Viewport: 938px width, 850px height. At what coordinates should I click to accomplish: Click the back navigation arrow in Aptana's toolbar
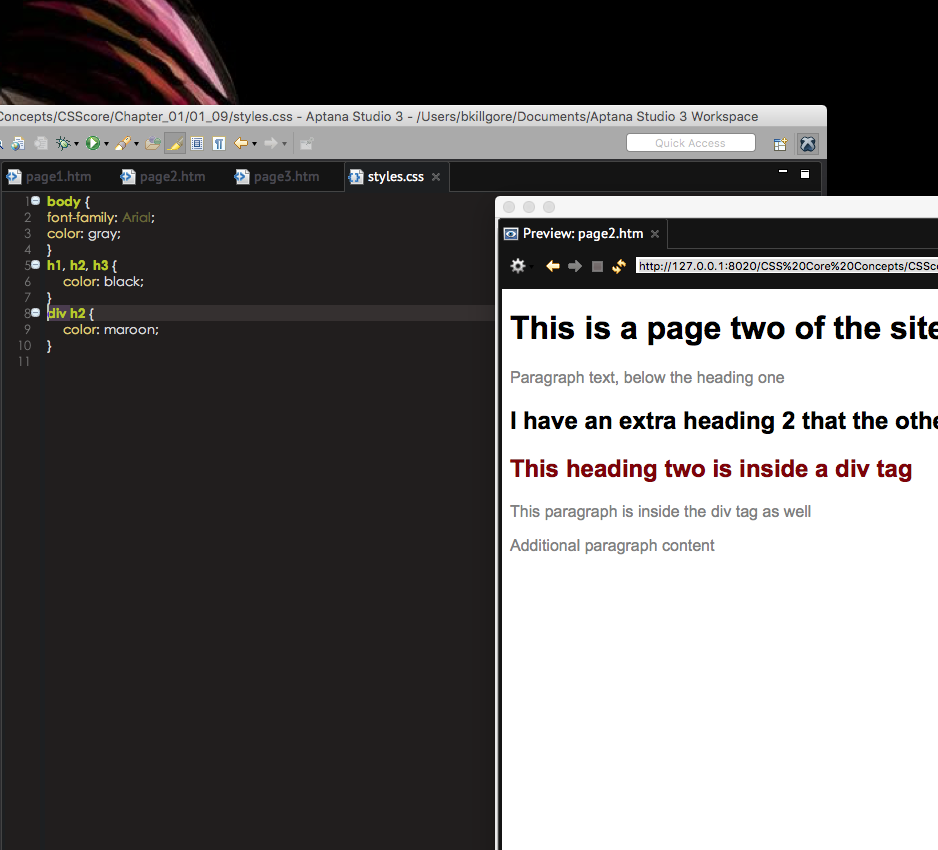click(242, 143)
